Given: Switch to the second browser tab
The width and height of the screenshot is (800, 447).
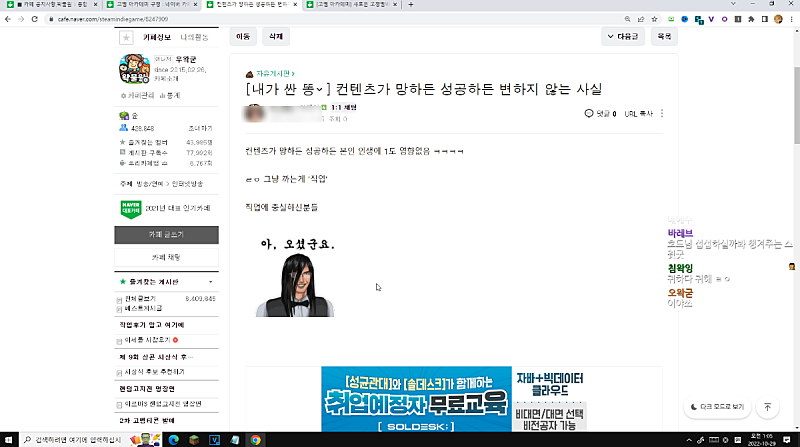Looking at the screenshot, I should [x=152, y=5].
